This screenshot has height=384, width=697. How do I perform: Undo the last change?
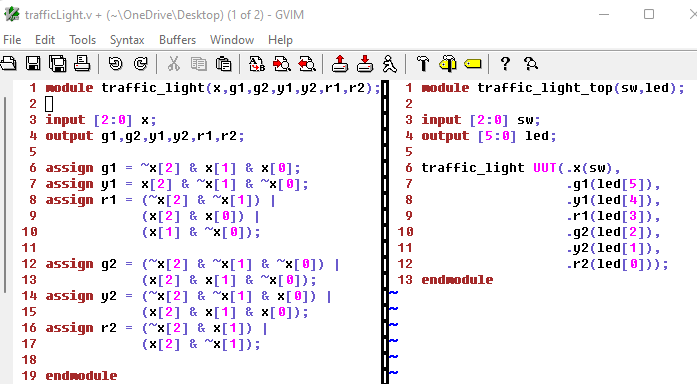point(116,64)
